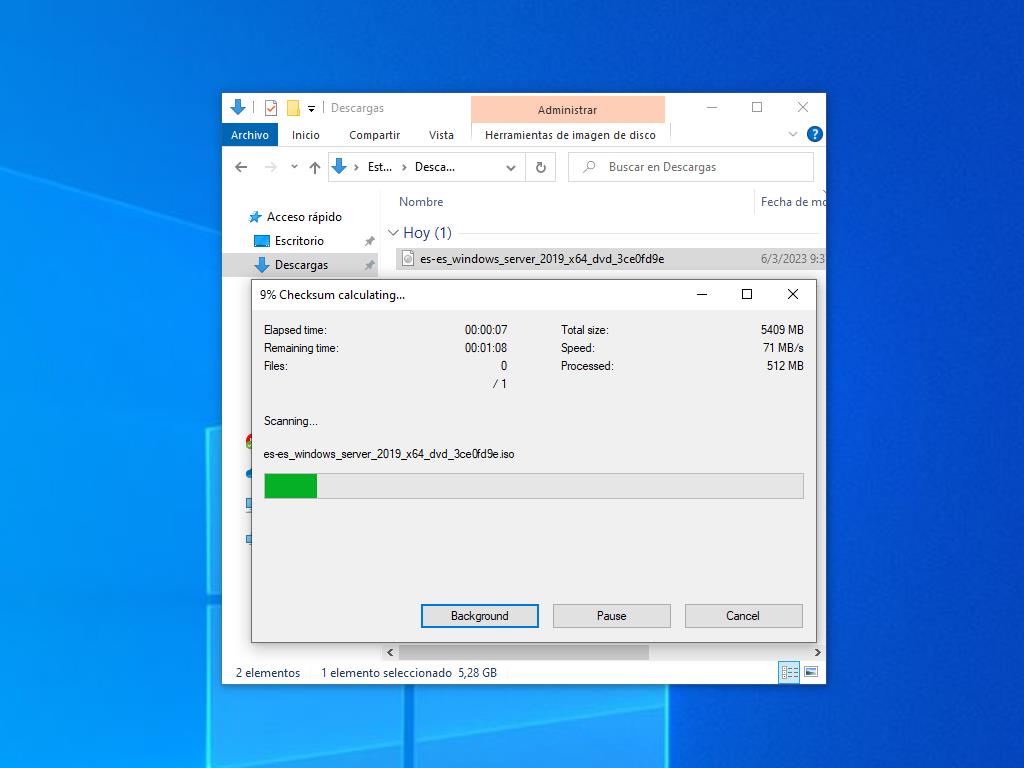The width and height of the screenshot is (1024, 768).
Task: Open Herramientas de imagen de disco tab
Action: click(570, 135)
